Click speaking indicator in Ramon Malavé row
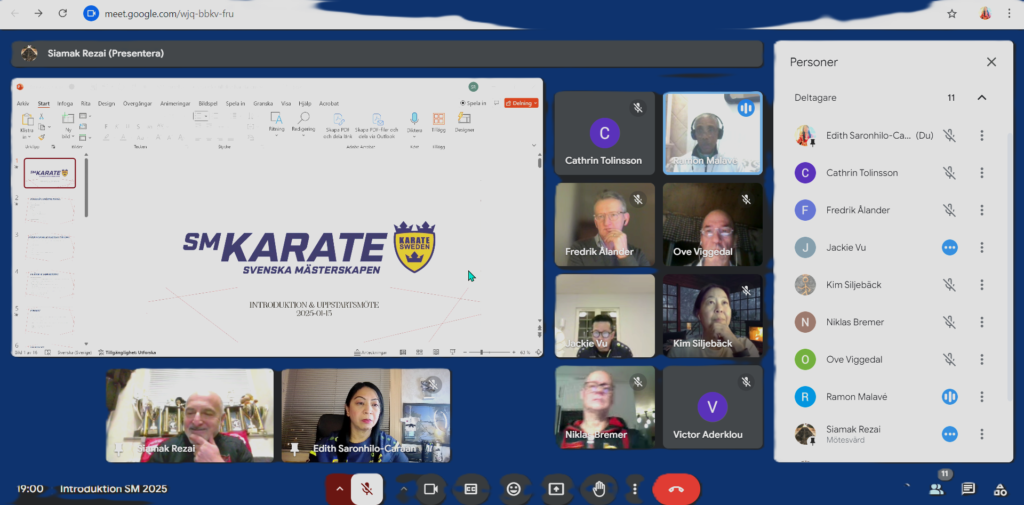1024x505 pixels. (950, 397)
